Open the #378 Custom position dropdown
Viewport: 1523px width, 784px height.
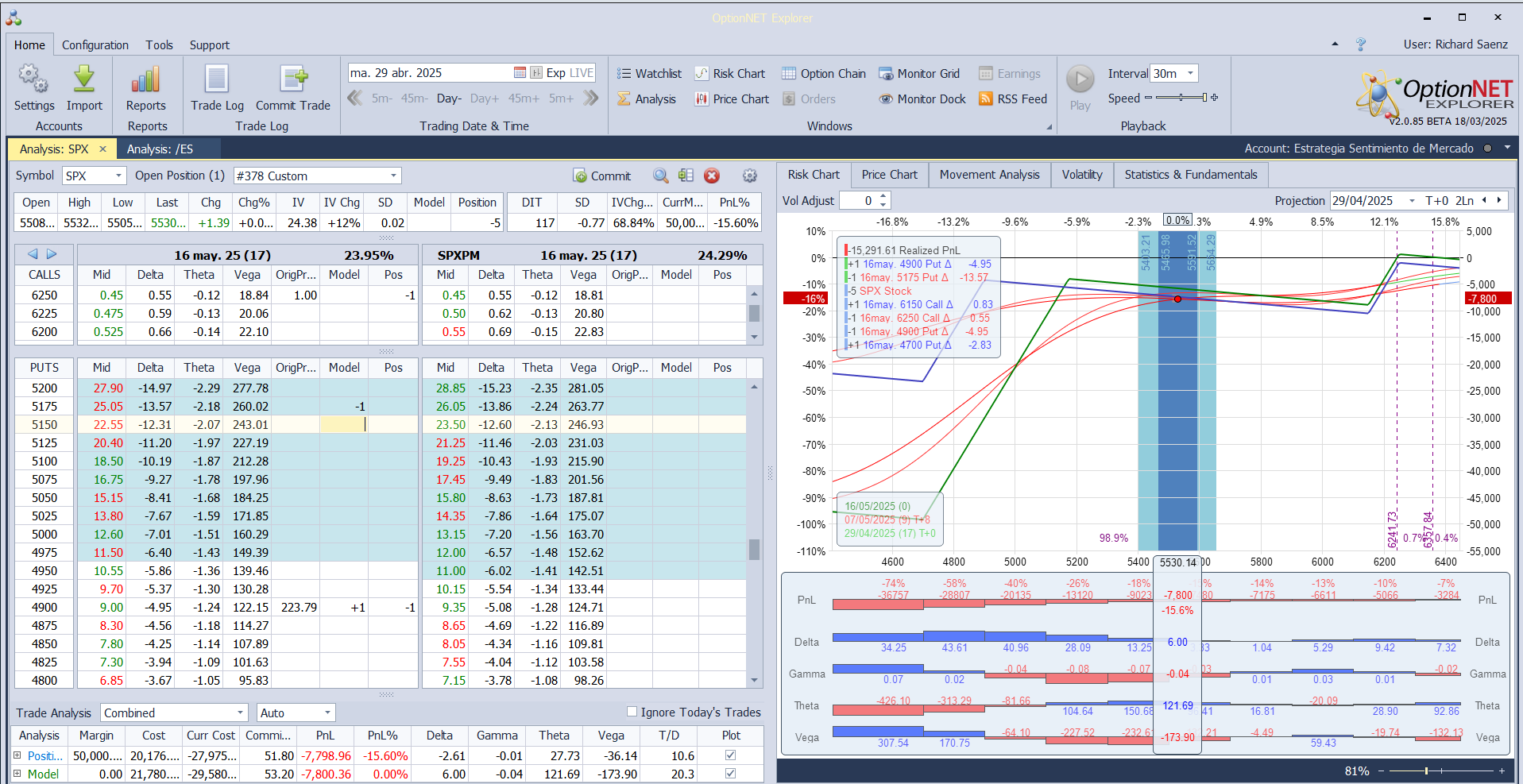(x=393, y=176)
